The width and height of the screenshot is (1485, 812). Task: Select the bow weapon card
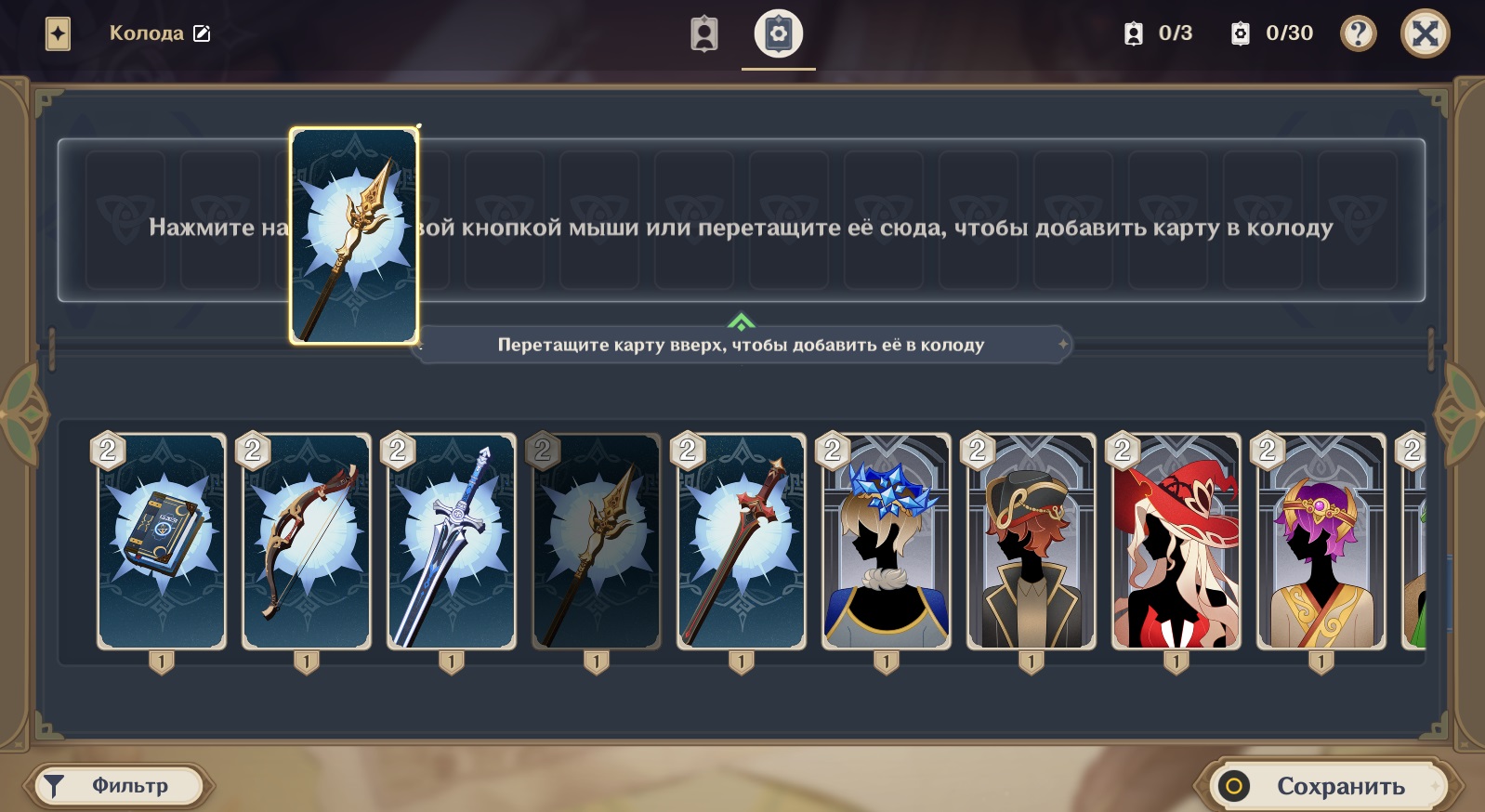(x=307, y=541)
